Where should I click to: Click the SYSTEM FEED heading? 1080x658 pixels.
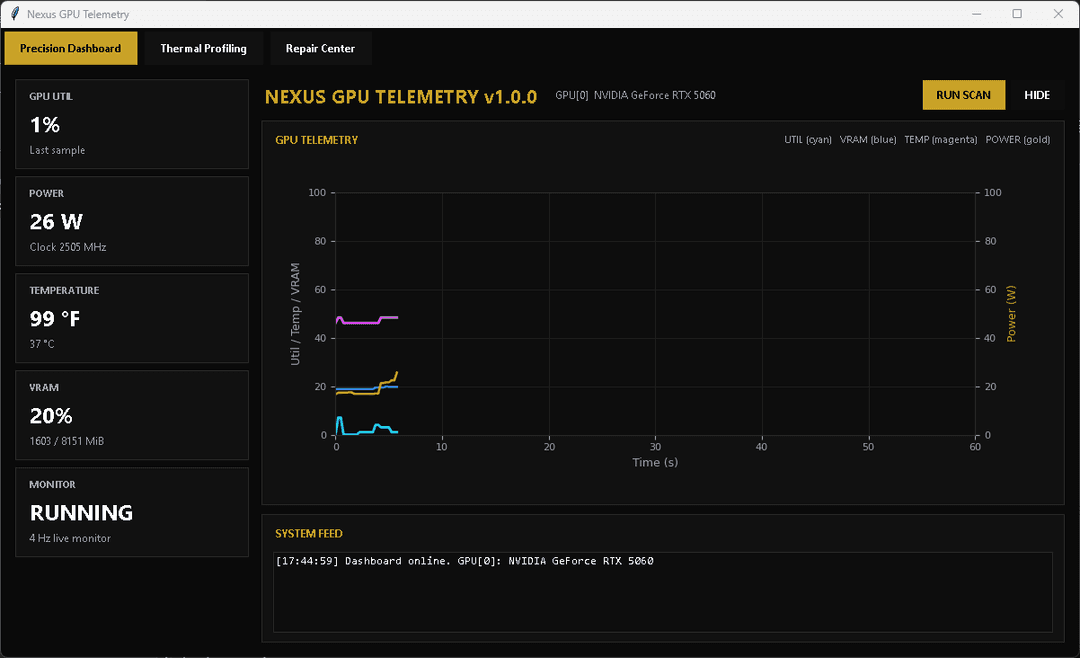point(309,533)
